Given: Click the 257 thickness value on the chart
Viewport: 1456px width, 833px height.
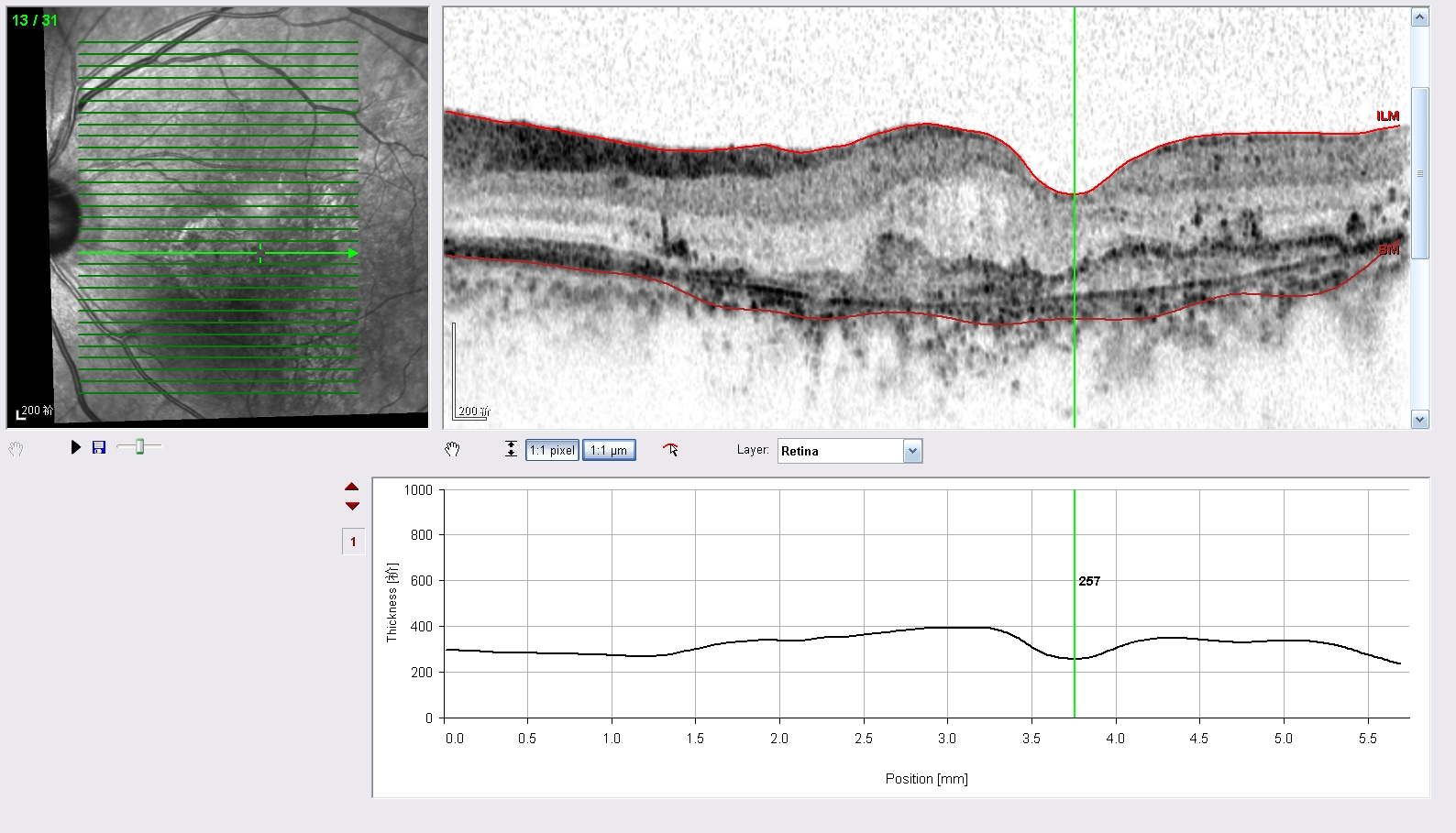Looking at the screenshot, I should (1089, 581).
